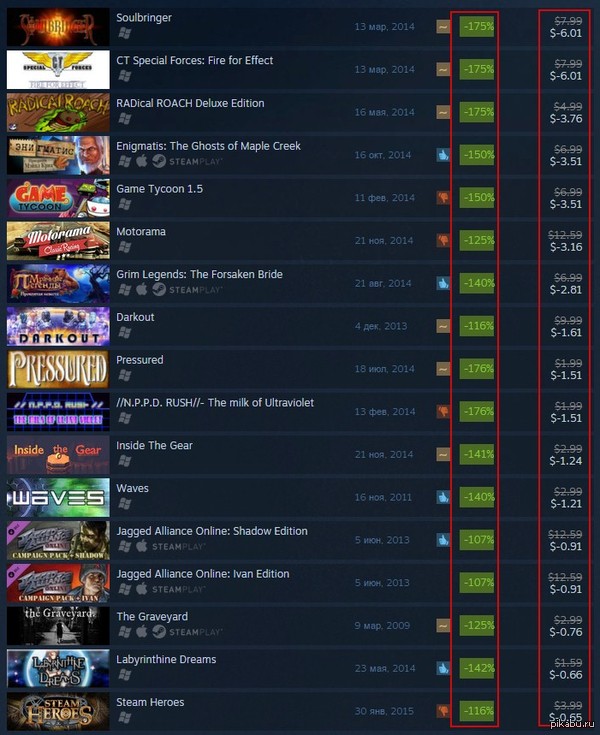The image size is (600, 735).
Task: Click the -125% discount badge for Motorama
Action: (477, 240)
